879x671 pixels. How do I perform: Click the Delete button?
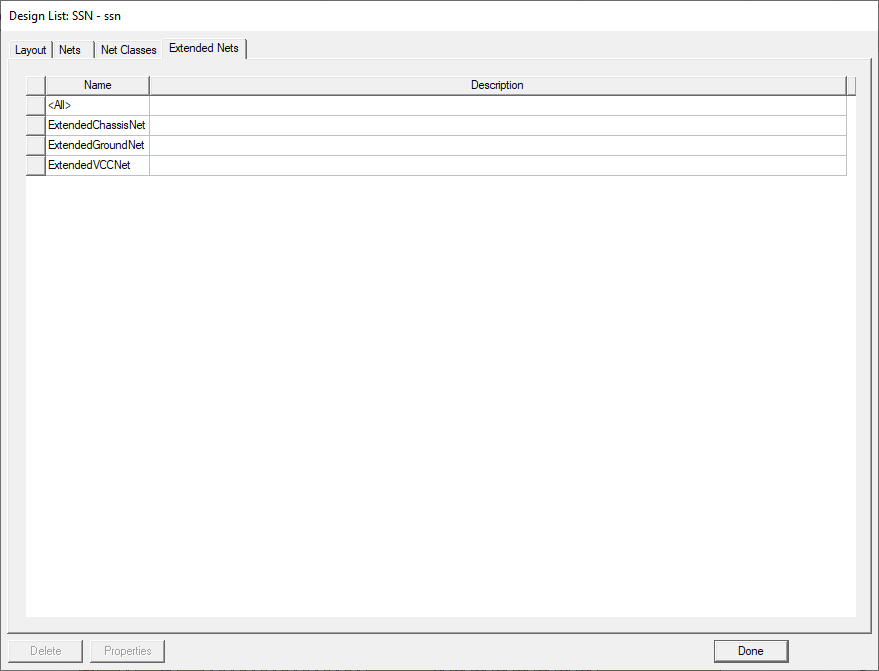point(46,650)
